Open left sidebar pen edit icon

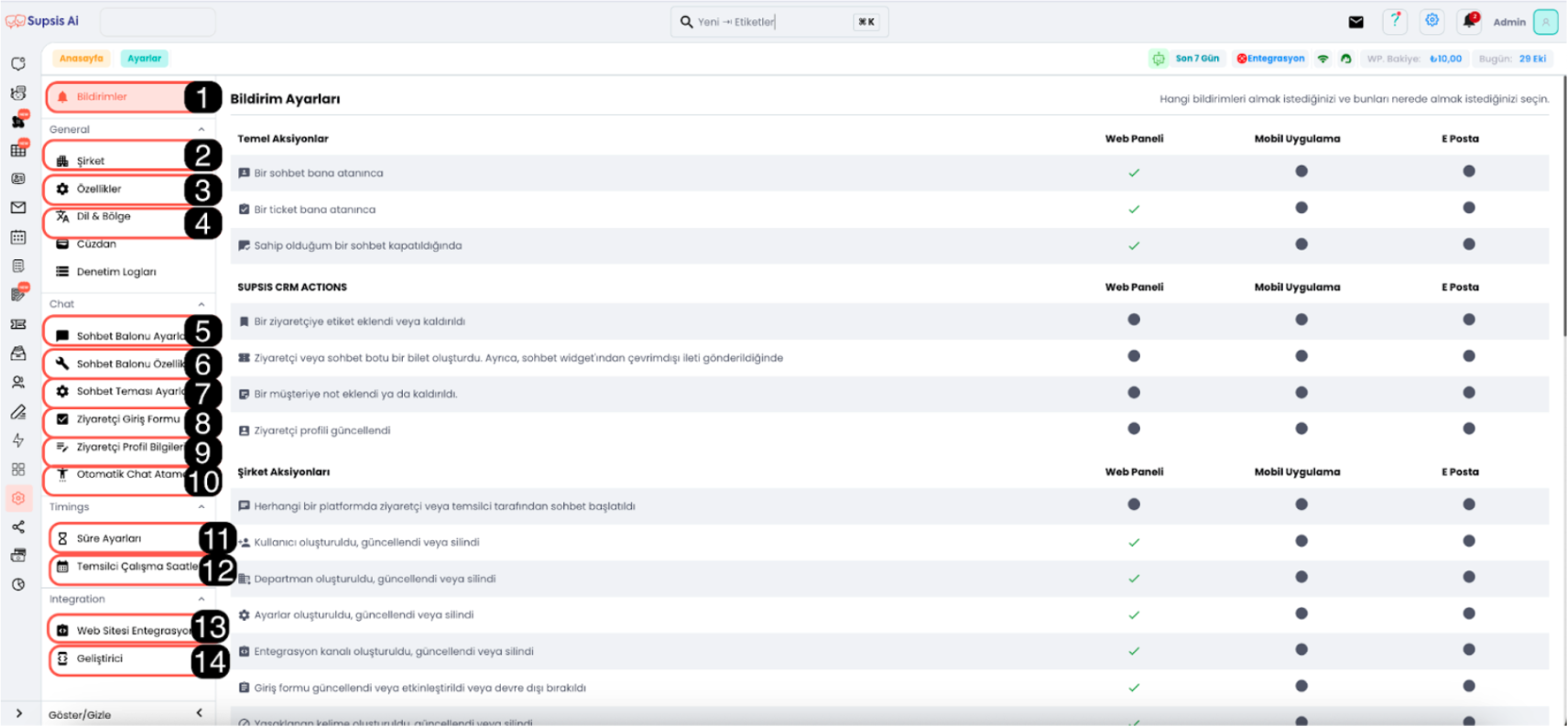pyautogui.click(x=18, y=411)
